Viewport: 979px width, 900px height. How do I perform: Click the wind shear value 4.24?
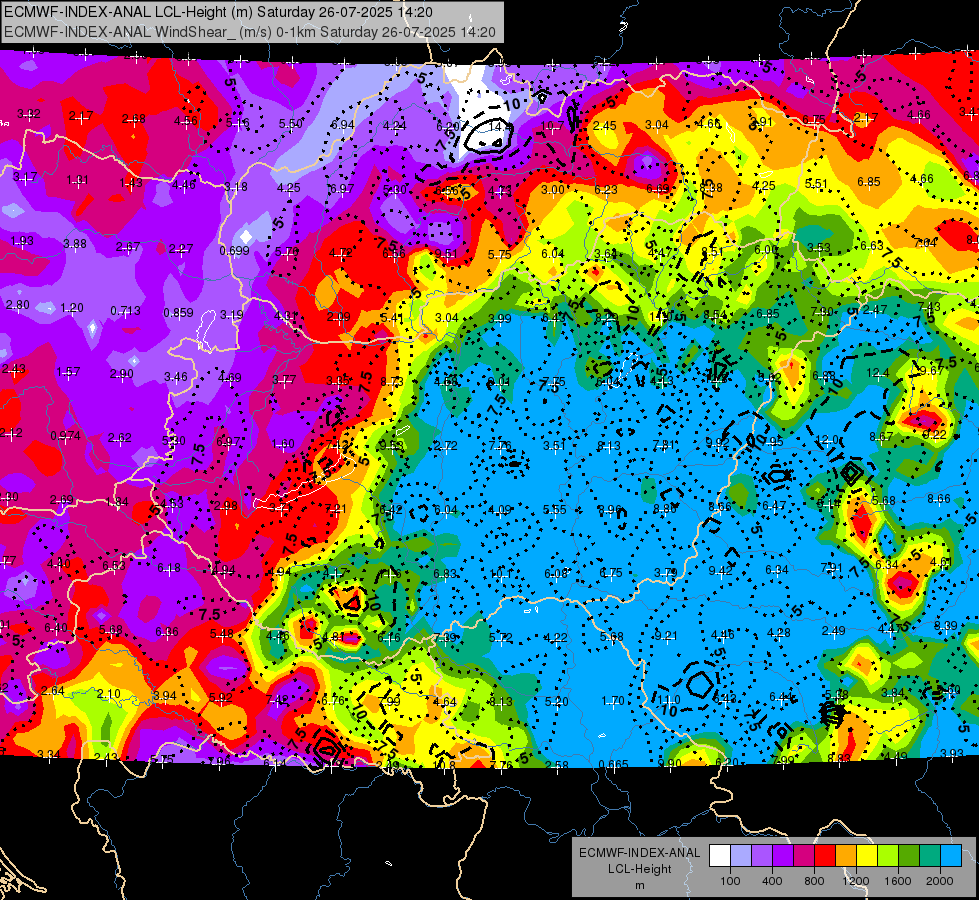coord(395,126)
